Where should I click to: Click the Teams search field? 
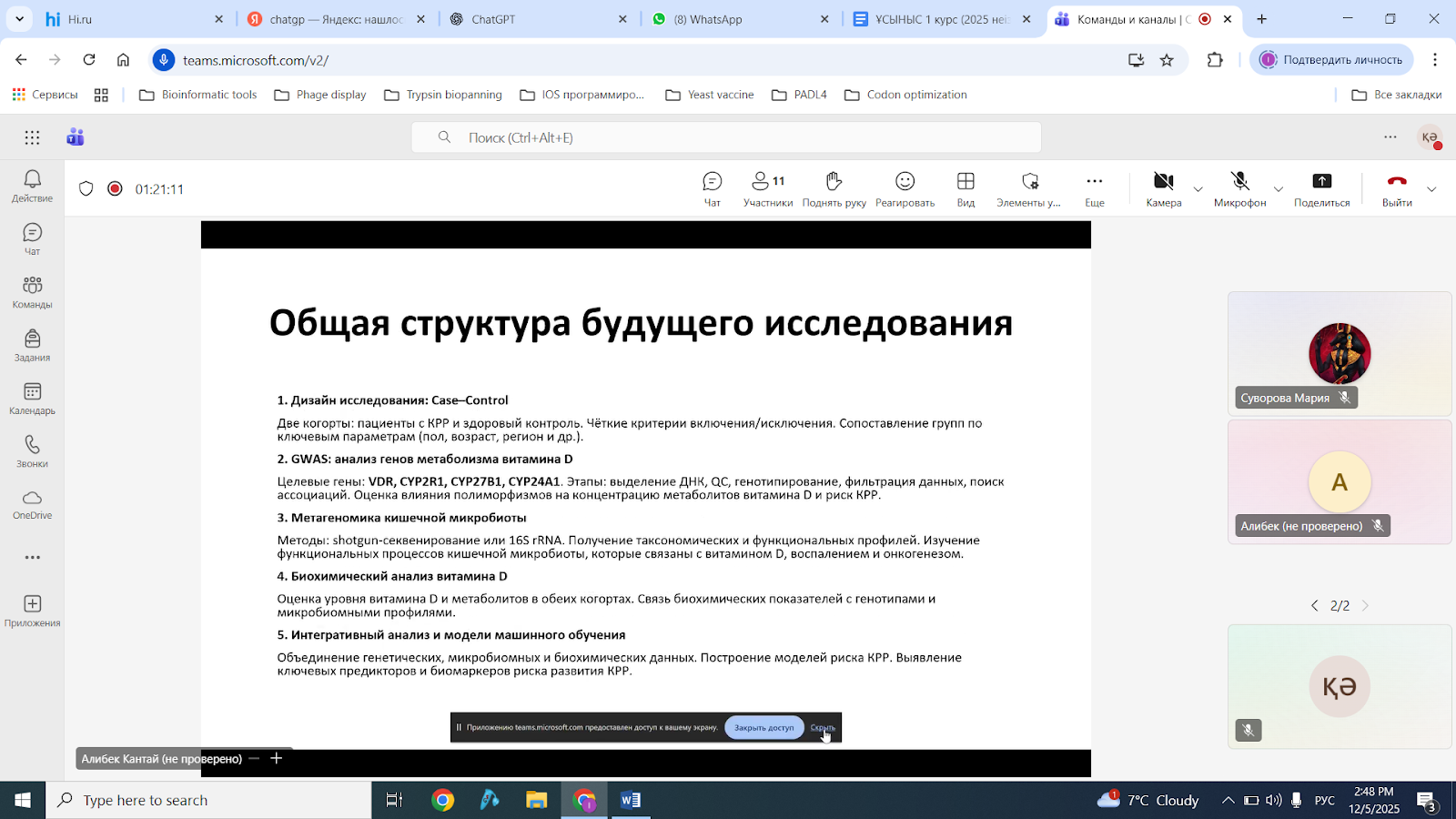pyautogui.click(x=725, y=137)
